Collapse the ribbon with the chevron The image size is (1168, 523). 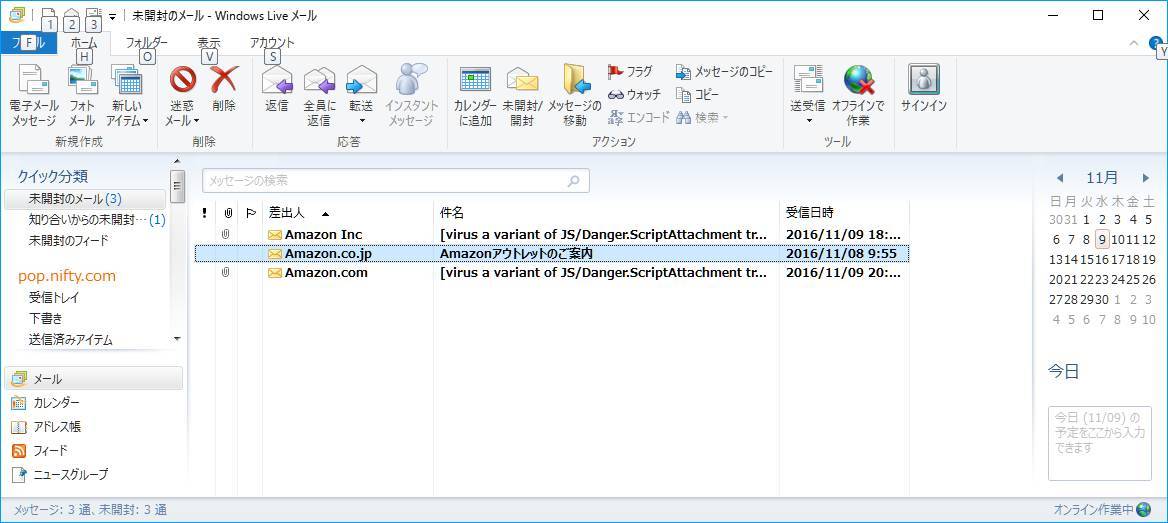click(1134, 42)
